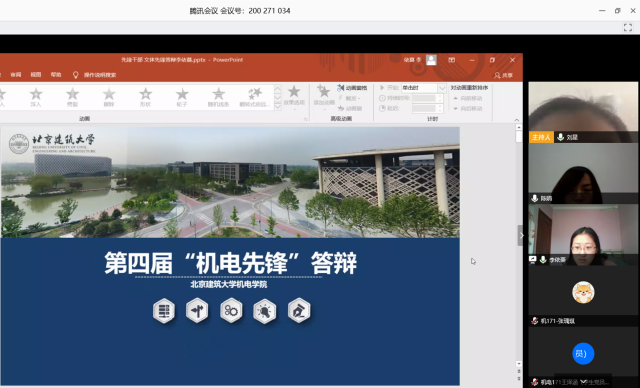
Task: Open 效果选项 effect options
Action: tap(294, 98)
